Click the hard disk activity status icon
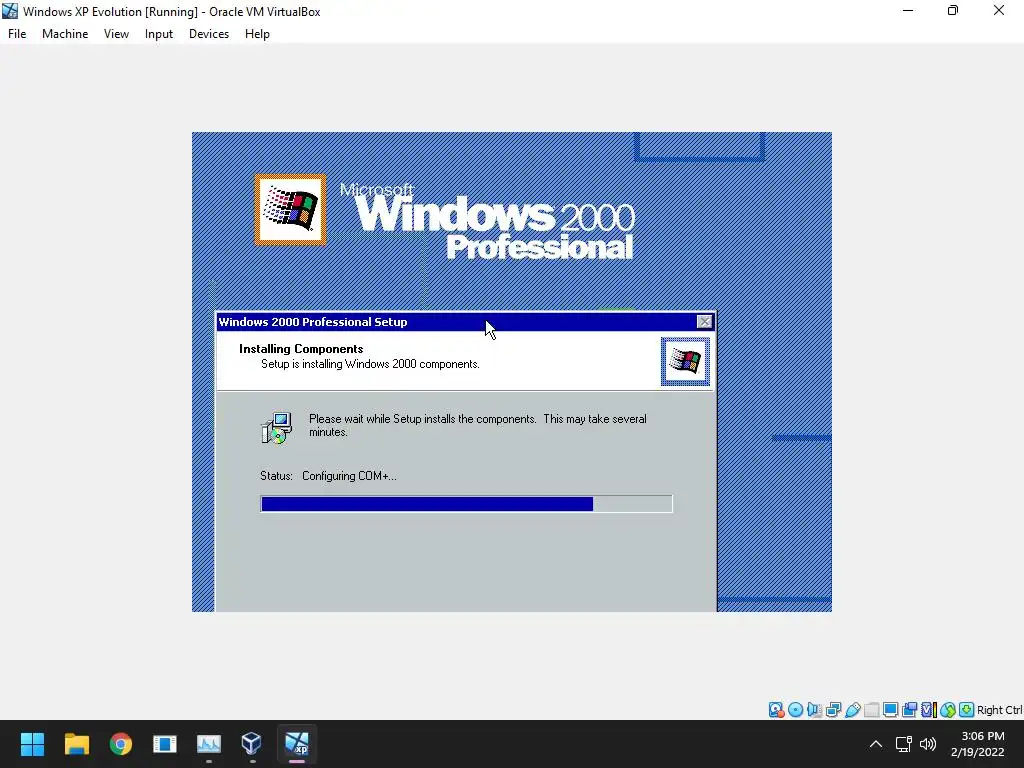This screenshot has width=1024, height=768. tap(776, 710)
